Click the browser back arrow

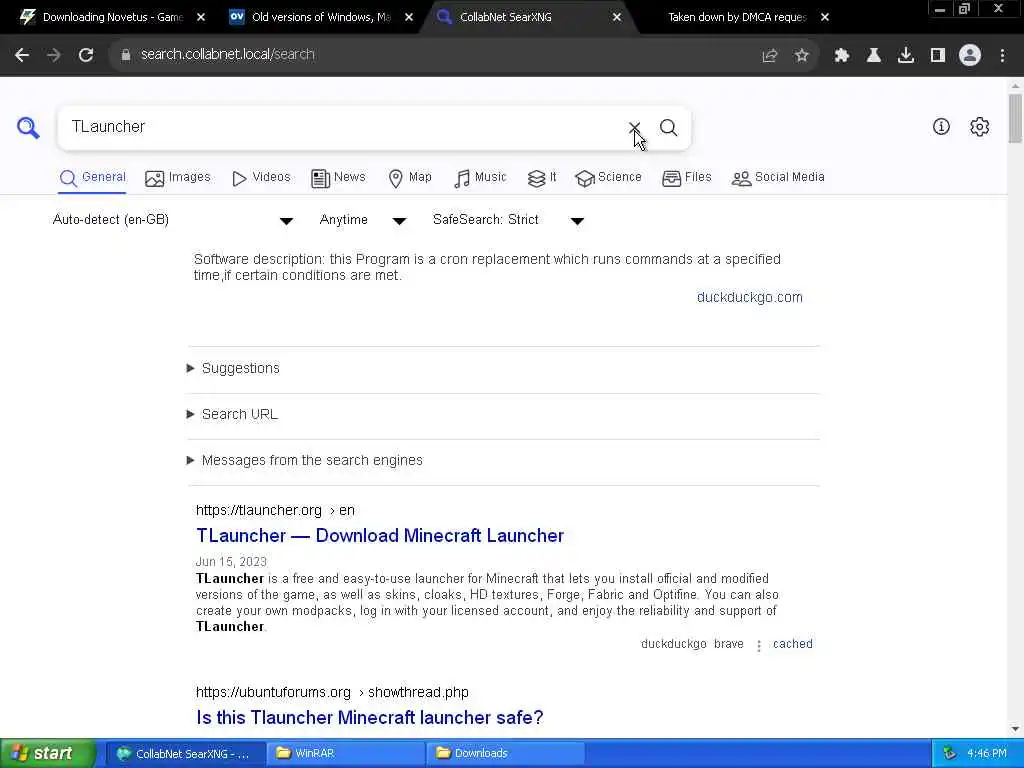22,55
